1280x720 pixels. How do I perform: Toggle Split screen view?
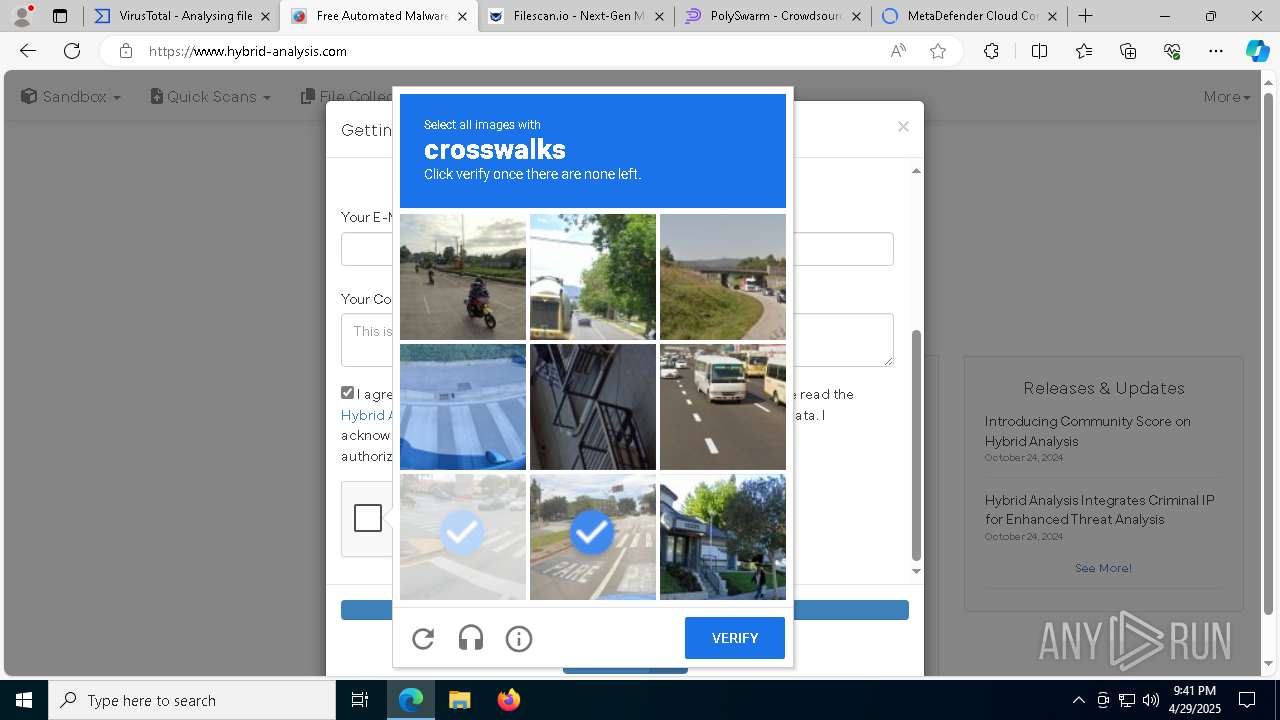1039,51
